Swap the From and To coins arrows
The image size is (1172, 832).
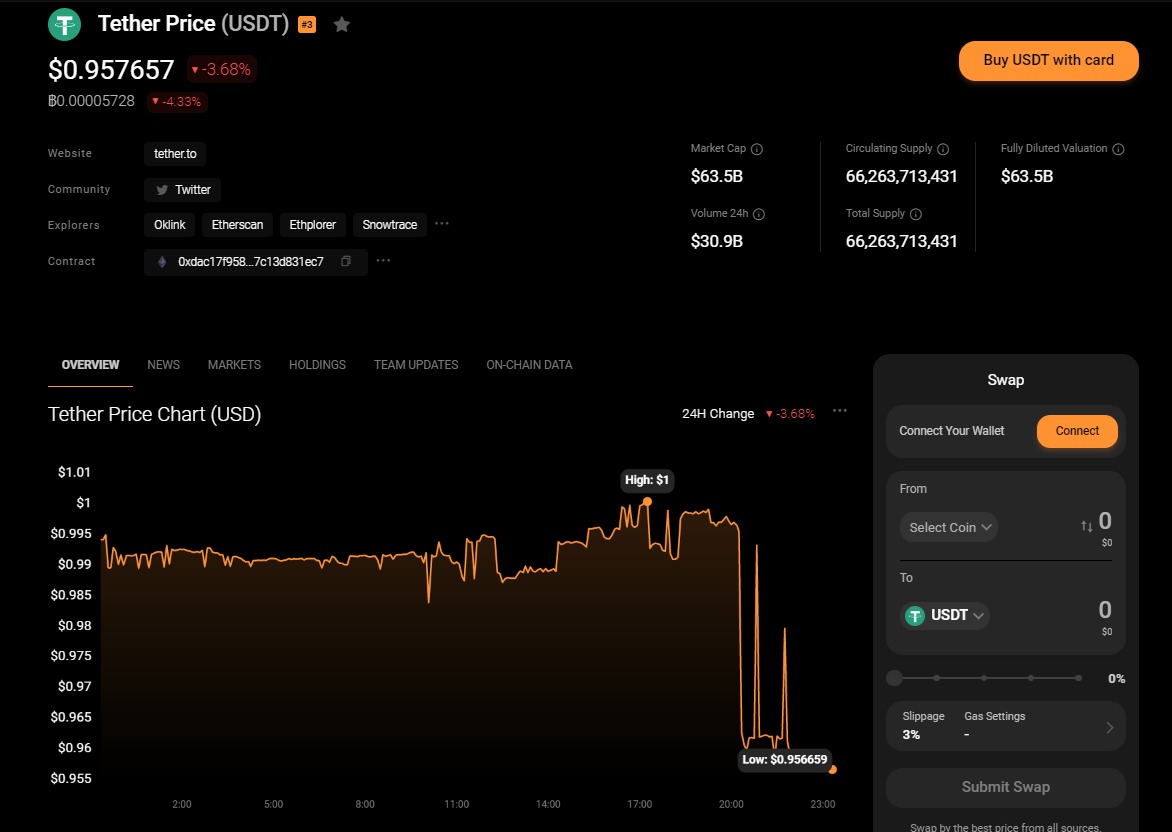tap(1086, 526)
